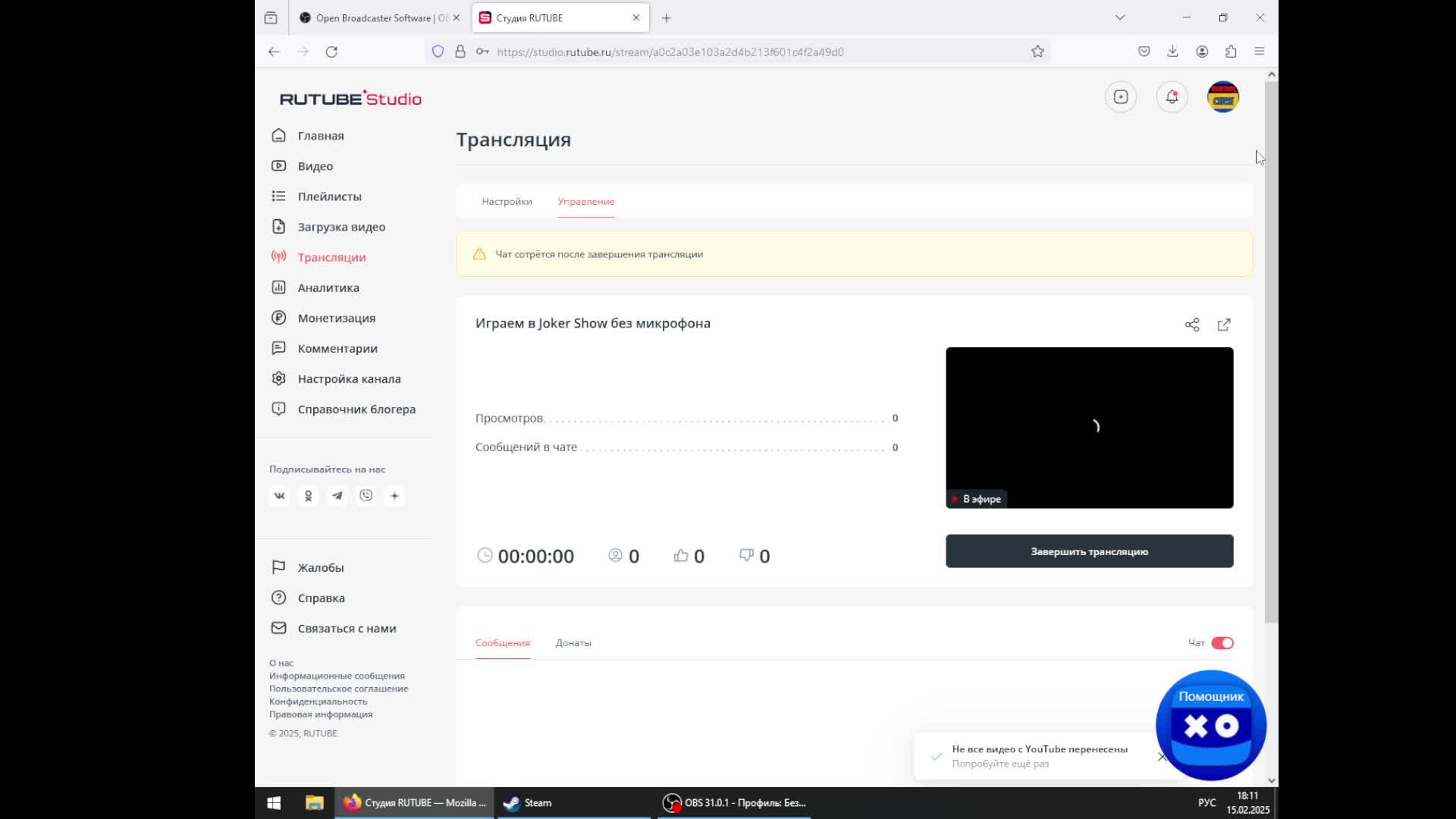Click the address bar URL

click(x=670, y=52)
